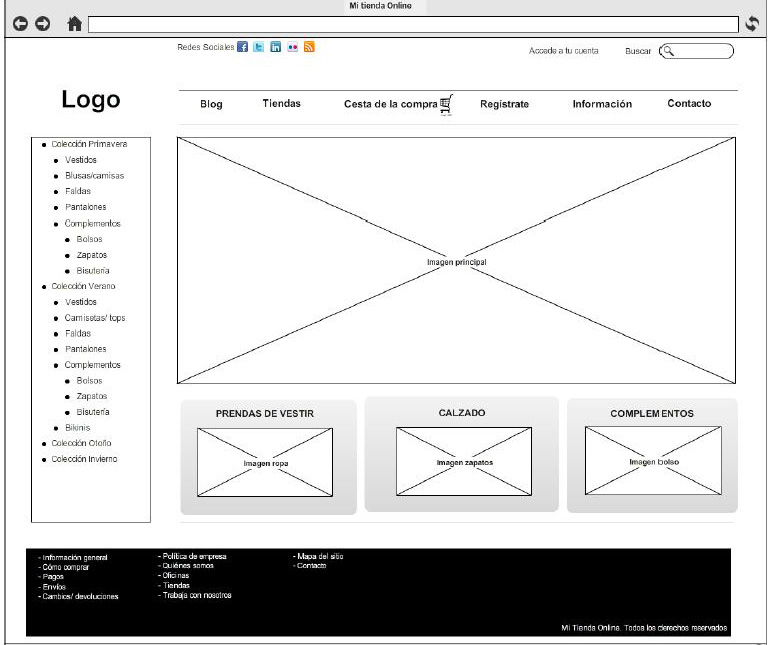Open the Facebook social icon
Screen dimensions: 773x645
243,47
